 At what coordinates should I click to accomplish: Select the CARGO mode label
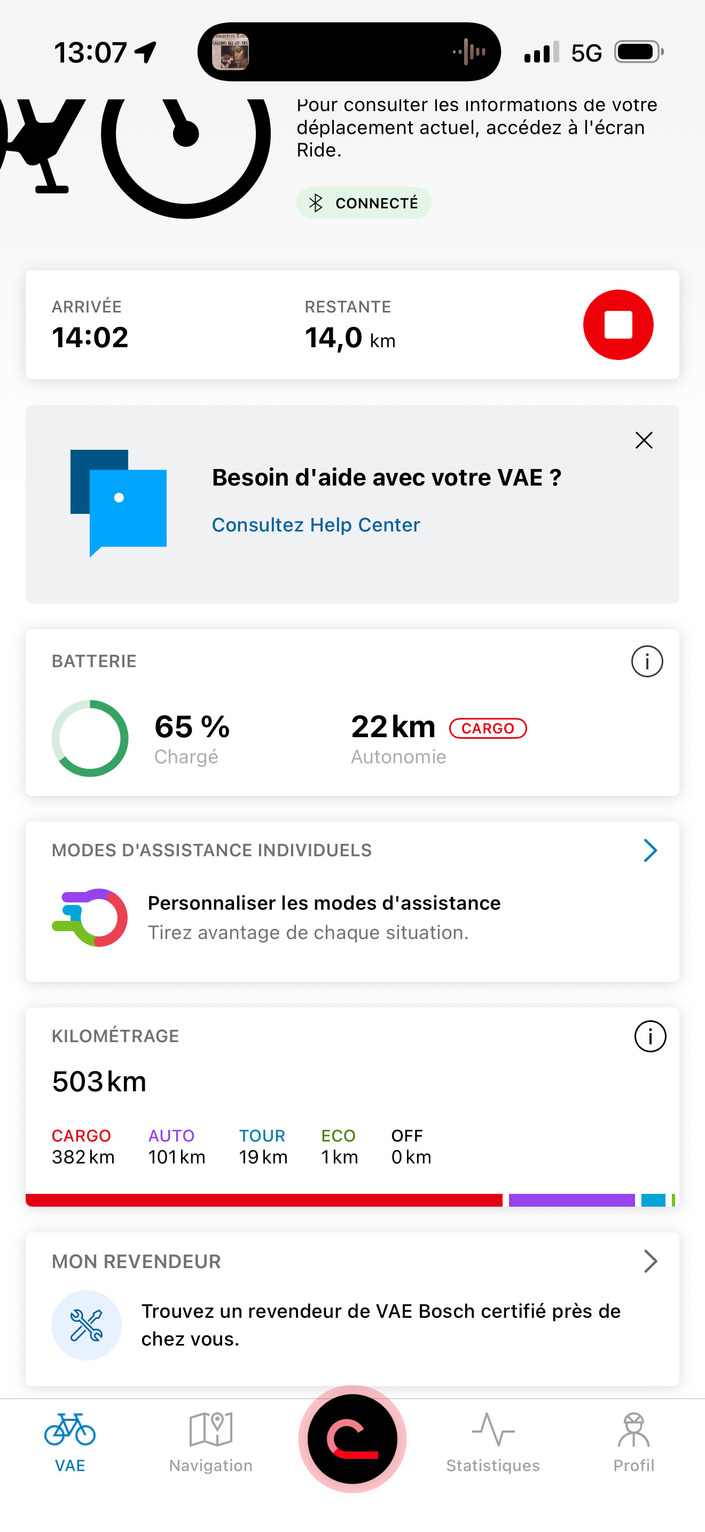pos(80,1136)
